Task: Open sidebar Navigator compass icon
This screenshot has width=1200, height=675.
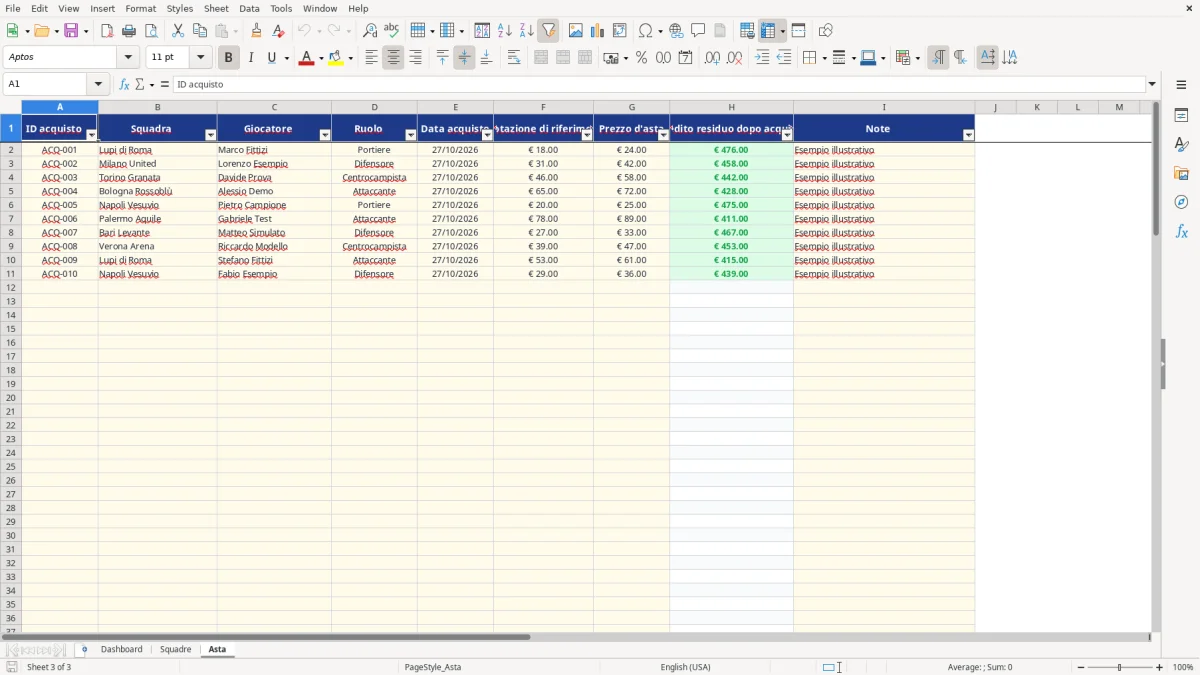Action: 1181,203
